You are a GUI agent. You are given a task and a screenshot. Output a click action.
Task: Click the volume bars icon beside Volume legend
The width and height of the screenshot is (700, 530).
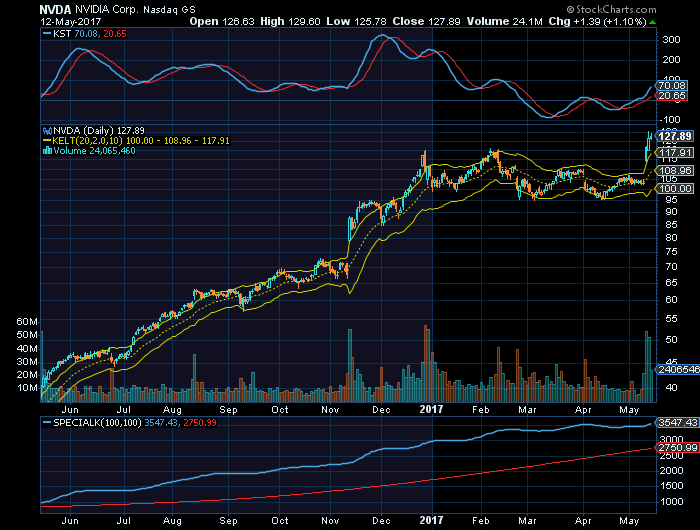coord(47,150)
